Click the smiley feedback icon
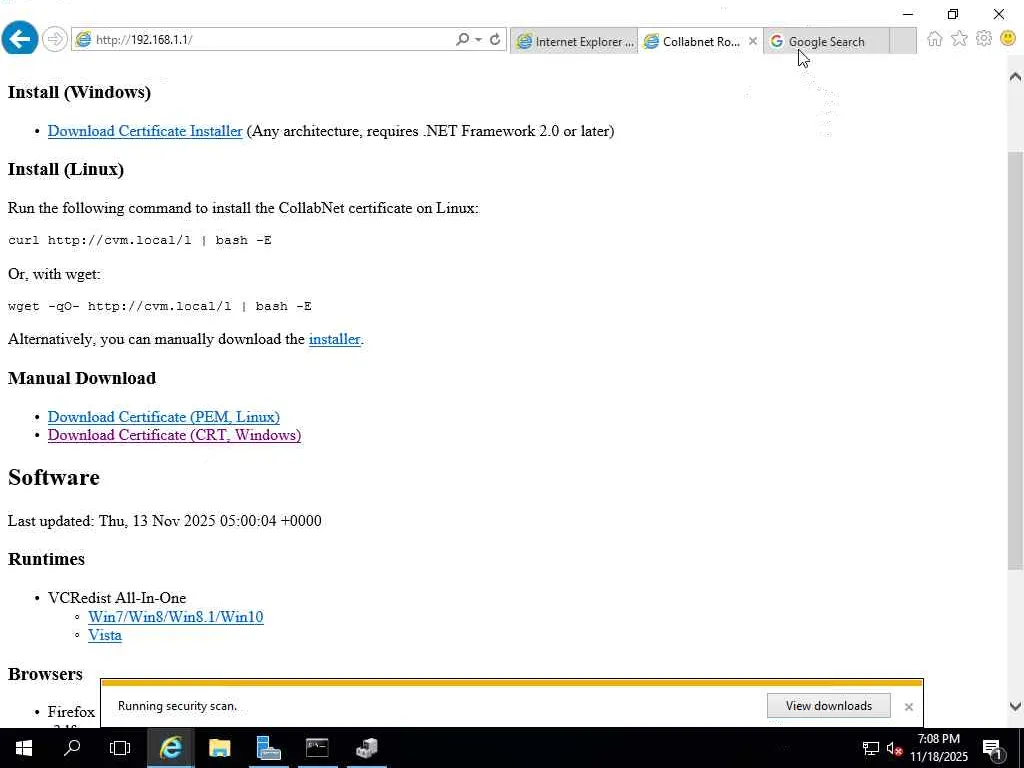 (x=1008, y=39)
